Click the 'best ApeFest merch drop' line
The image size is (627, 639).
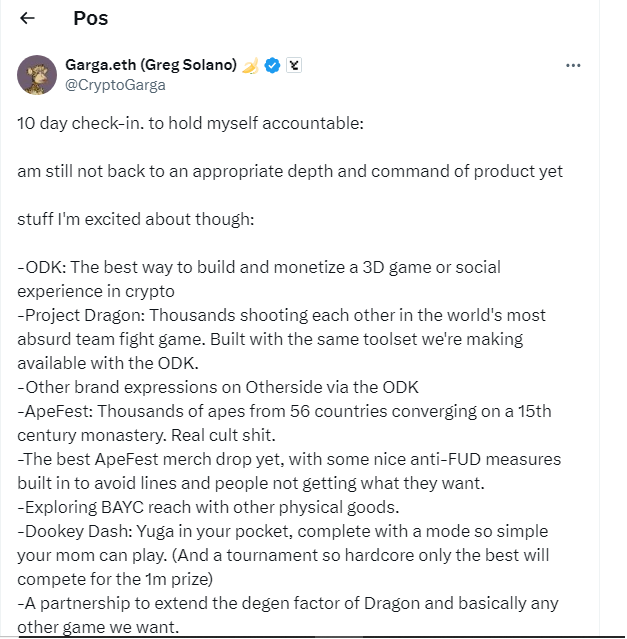click(x=289, y=459)
